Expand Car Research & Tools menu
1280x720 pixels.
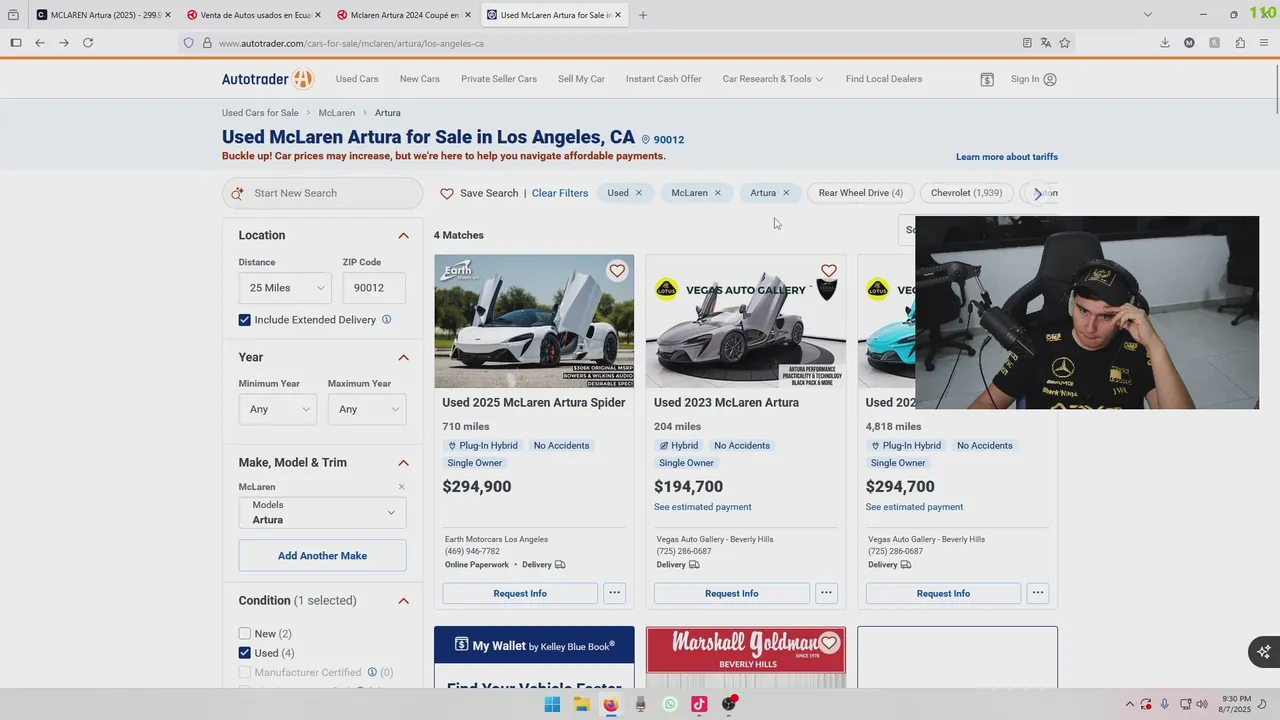(773, 79)
